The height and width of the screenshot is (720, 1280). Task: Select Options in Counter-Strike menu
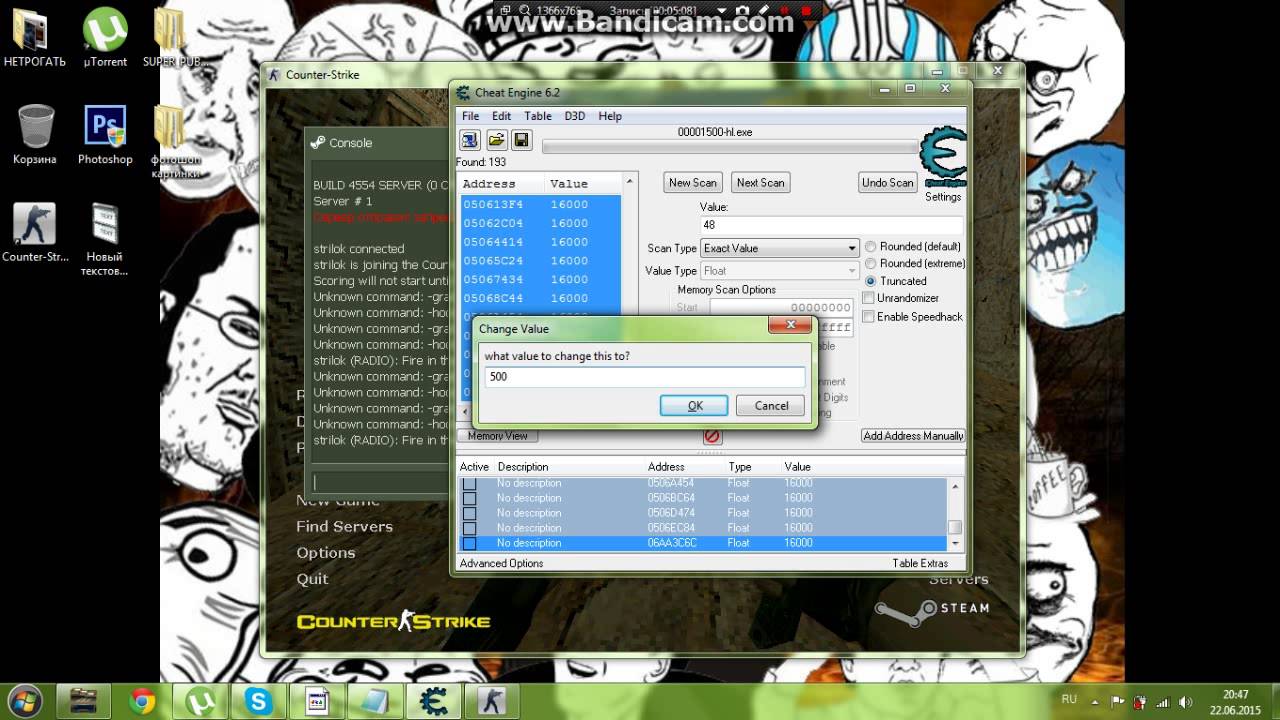pyautogui.click(x=326, y=553)
